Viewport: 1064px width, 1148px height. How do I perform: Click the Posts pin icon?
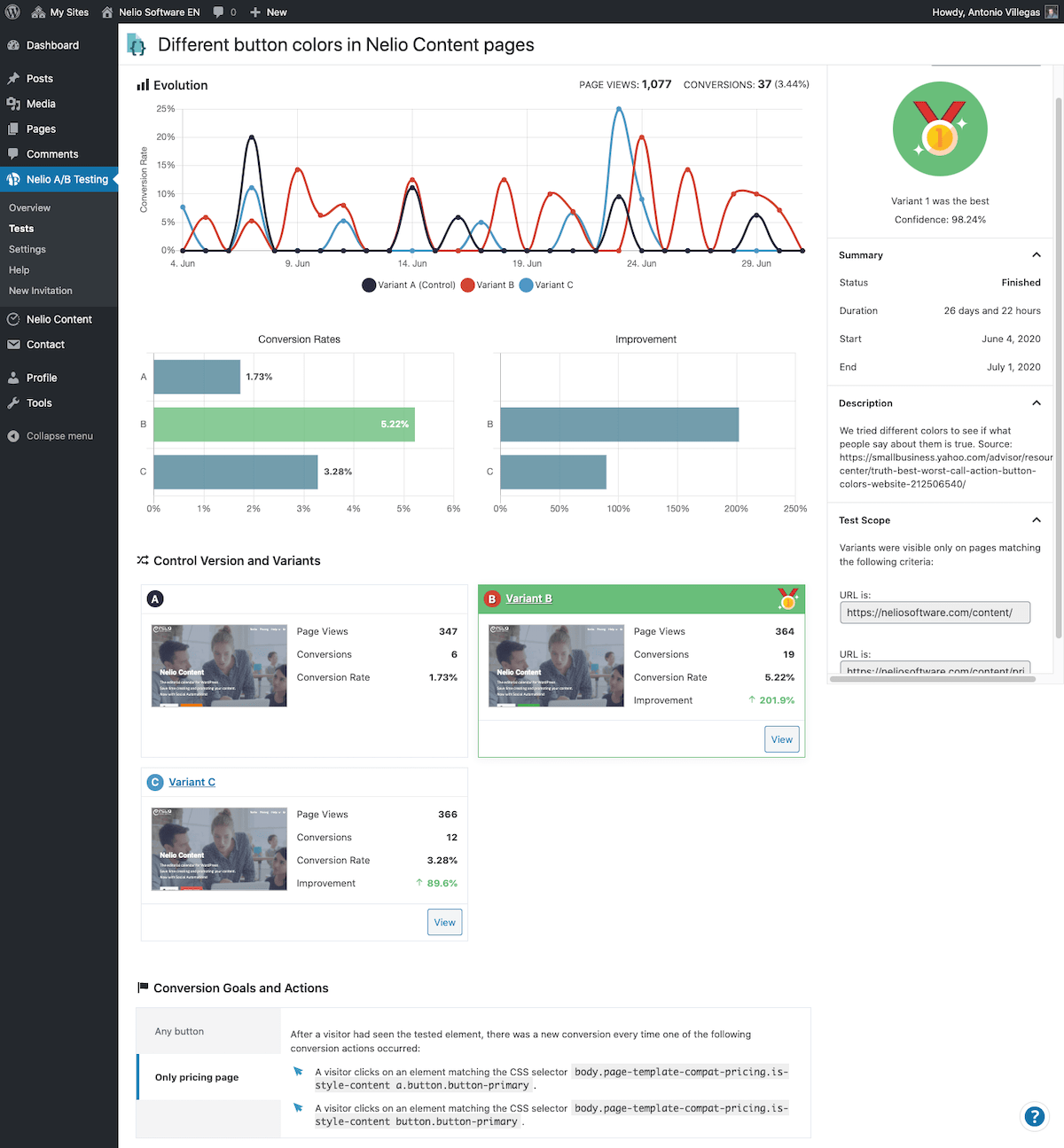13,79
